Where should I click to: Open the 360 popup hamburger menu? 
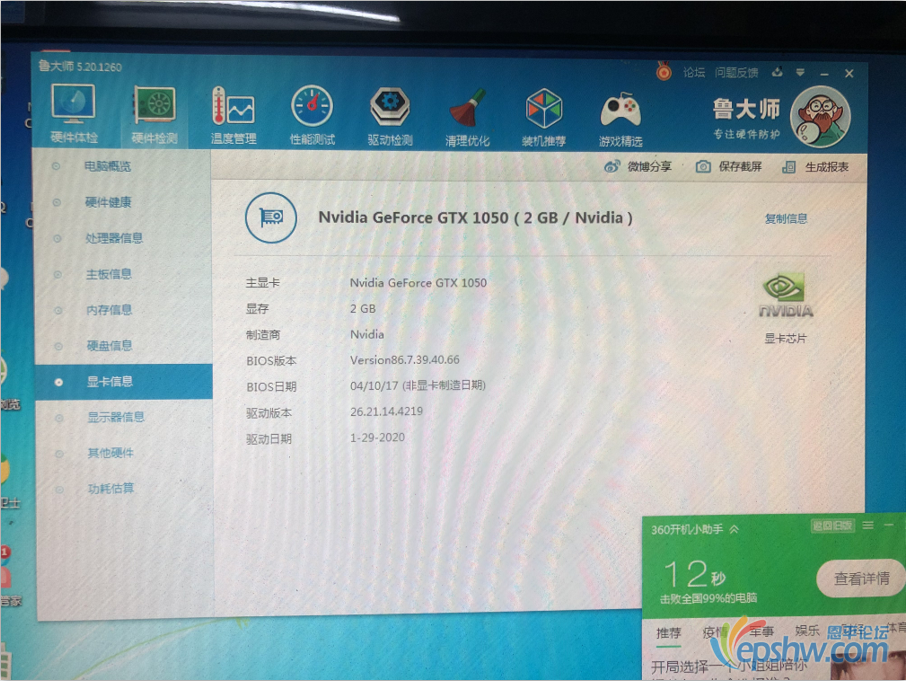[868, 525]
